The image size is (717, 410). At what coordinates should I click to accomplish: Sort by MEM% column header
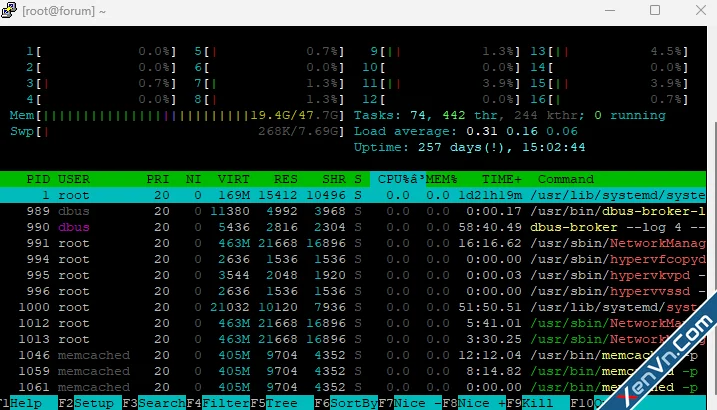(441, 179)
